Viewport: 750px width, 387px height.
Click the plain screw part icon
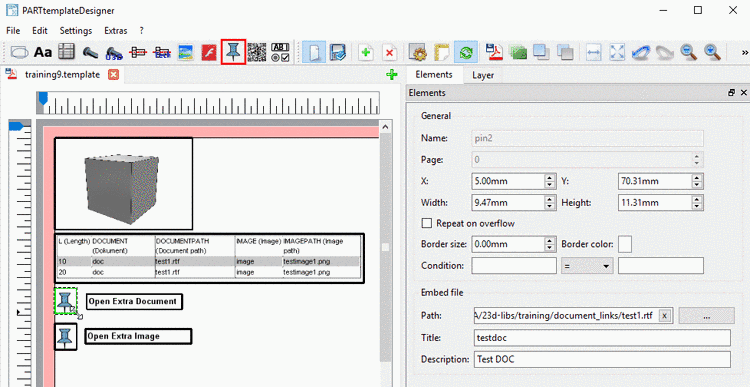[90, 52]
